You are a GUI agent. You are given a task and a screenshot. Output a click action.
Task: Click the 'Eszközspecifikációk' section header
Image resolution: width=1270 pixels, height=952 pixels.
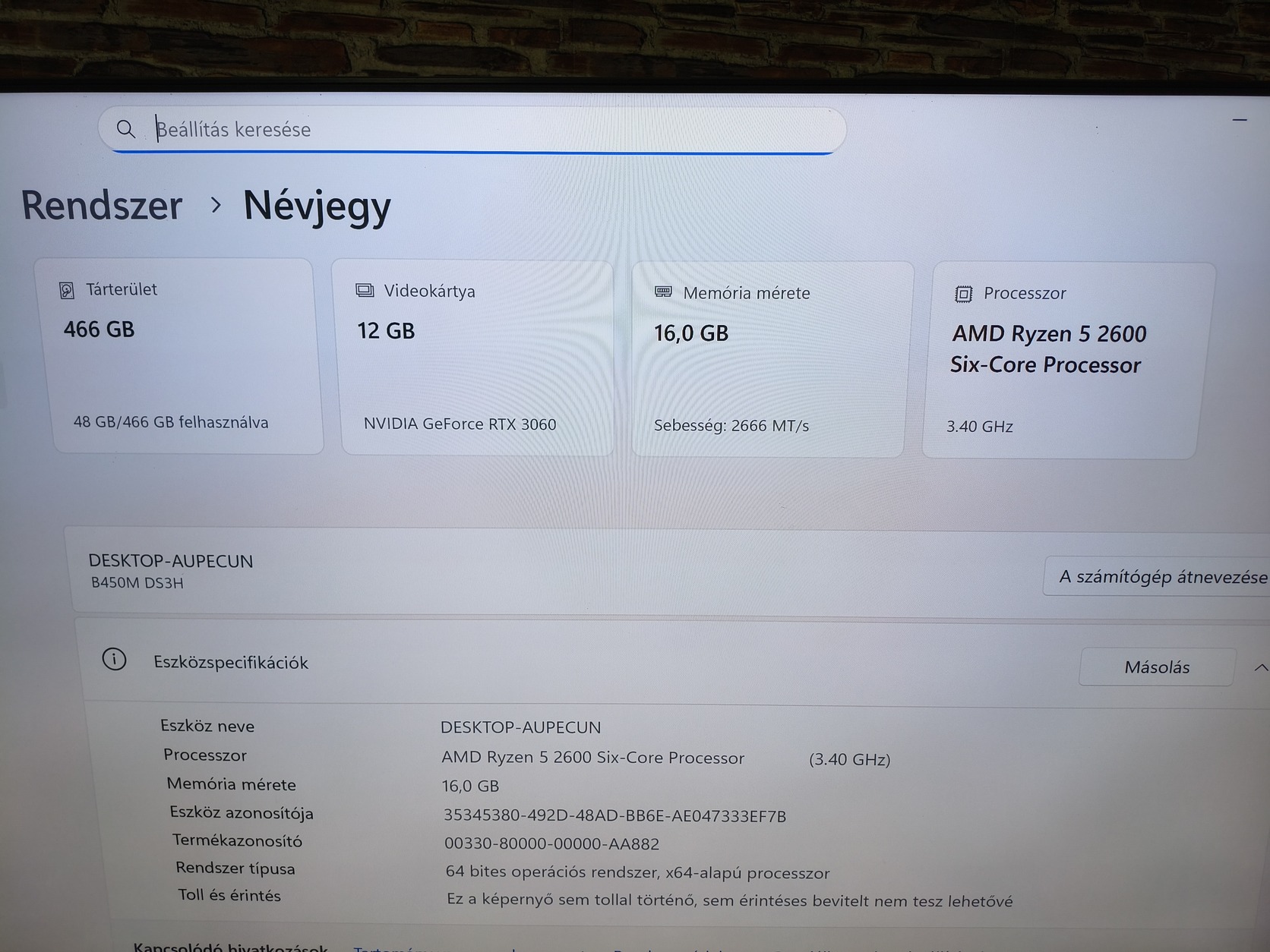pyautogui.click(x=231, y=663)
